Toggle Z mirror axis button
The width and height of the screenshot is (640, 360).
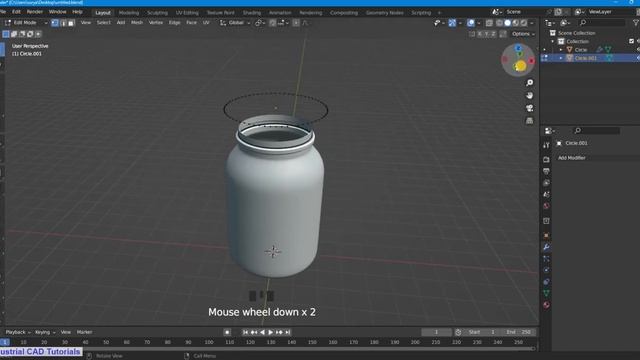(x=493, y=34)
